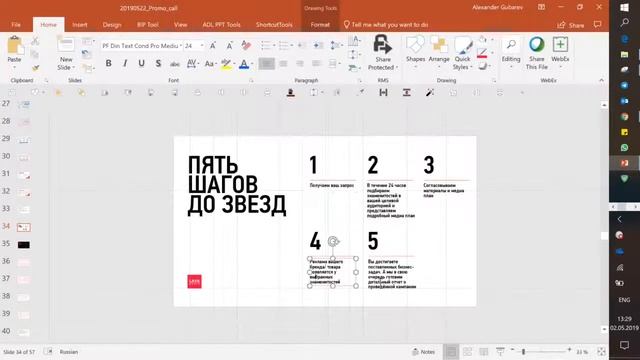Toggle Strikethrough formatting
Screen dimensions: 640x360
pyautogui.click(x=175, y=64)
